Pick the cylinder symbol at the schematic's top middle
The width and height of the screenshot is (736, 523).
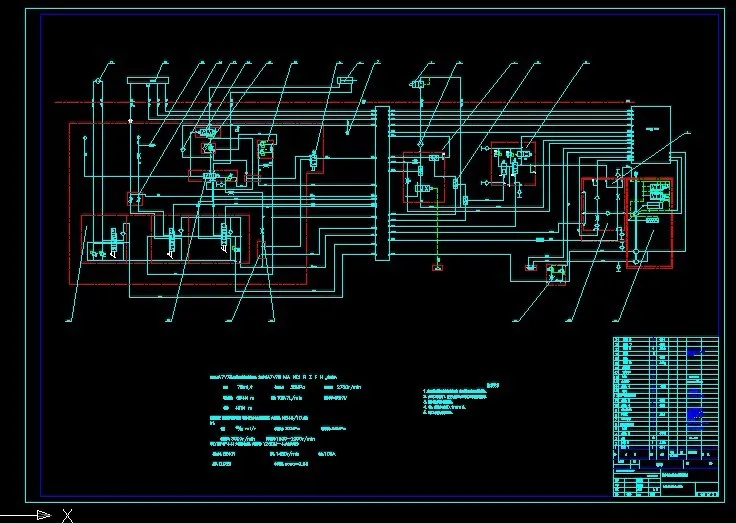346,81
